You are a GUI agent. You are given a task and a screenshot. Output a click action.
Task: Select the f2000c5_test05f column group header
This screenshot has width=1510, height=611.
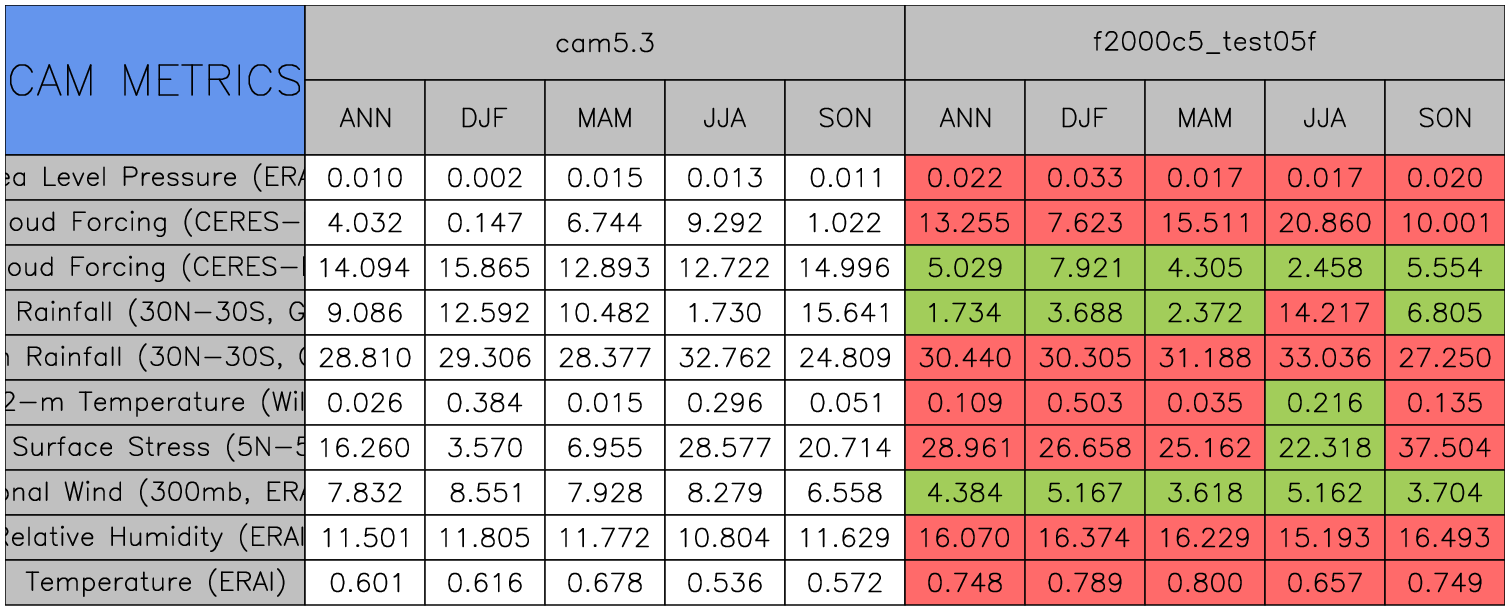click(1204, 43)
